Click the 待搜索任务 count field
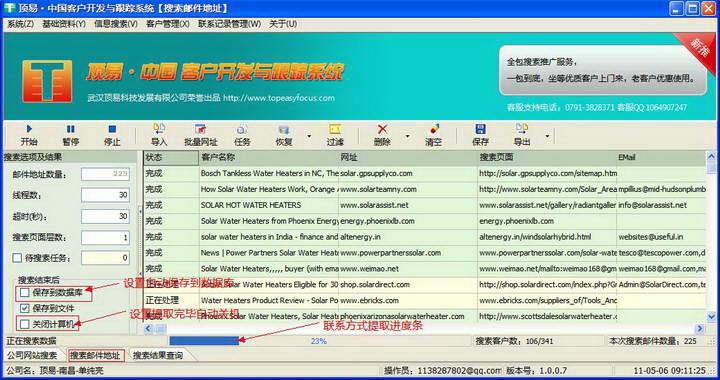Screen dimensions: 720x380 (x=105, y=258)
